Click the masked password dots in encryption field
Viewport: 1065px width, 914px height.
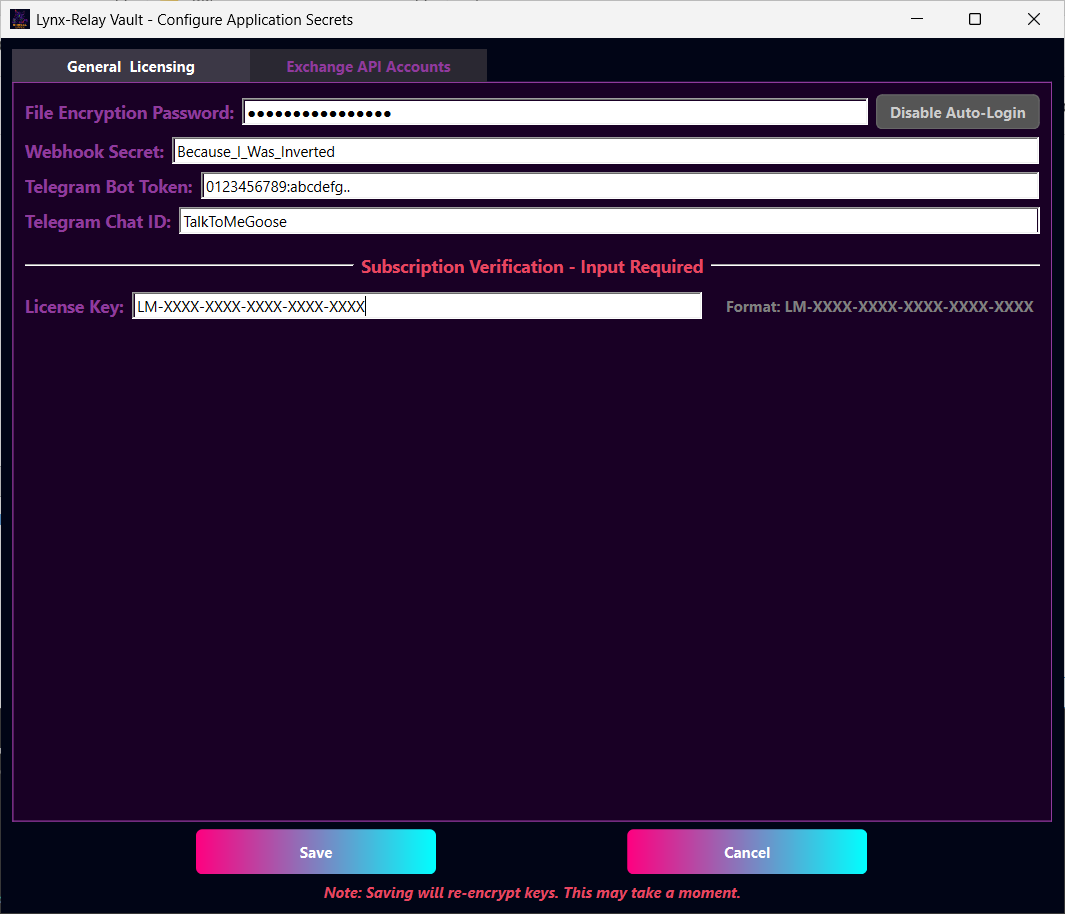pos(320,112)
